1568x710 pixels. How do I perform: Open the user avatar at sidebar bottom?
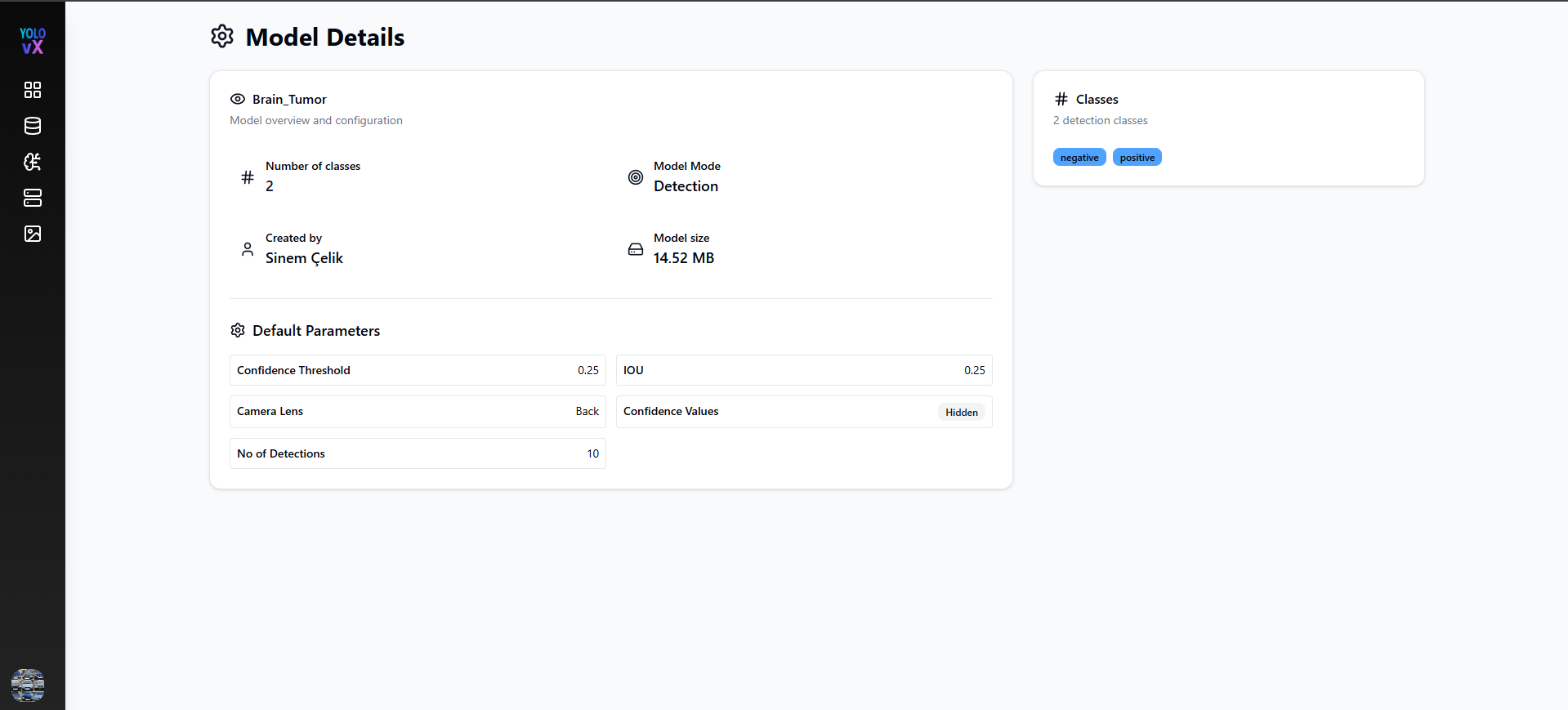(28, 685)
